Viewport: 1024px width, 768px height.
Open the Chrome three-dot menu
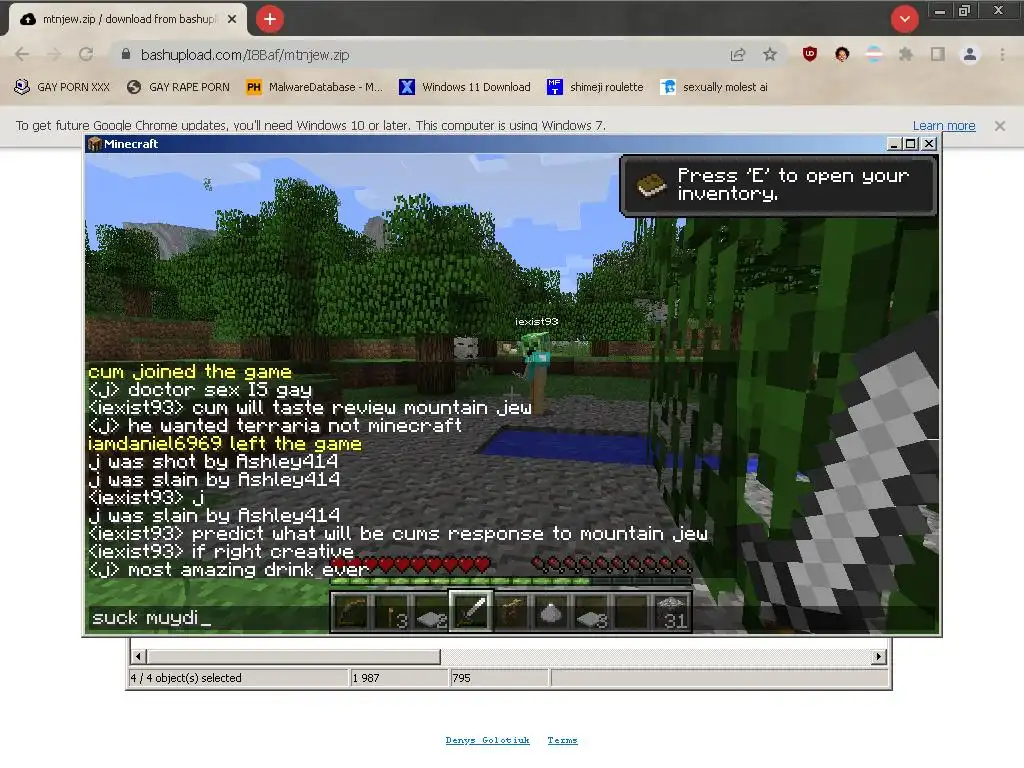[1002, 55]
